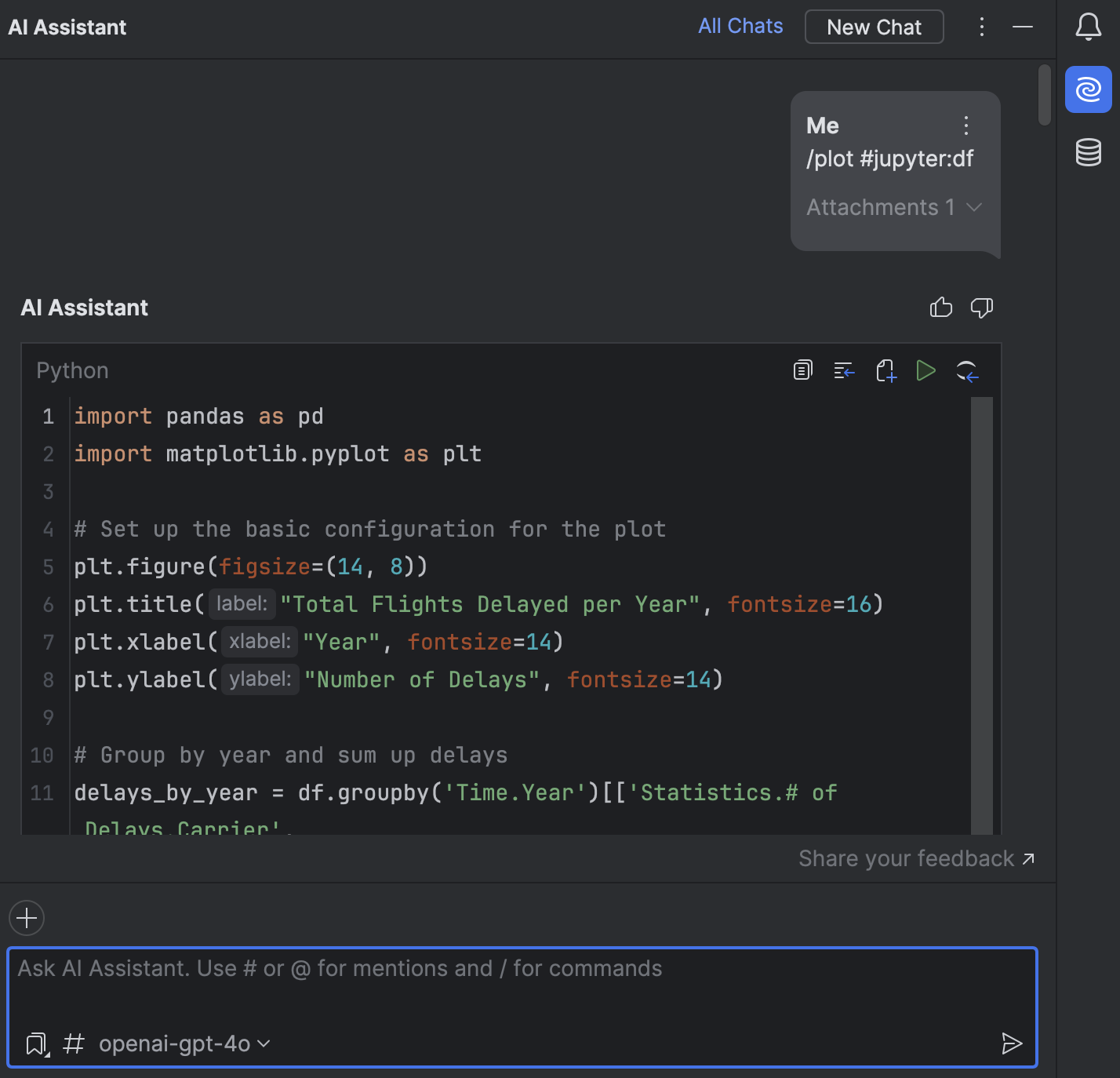1120x1078 pixels.
Task: Give thumbs down on AI response
Action: [982, 308]
